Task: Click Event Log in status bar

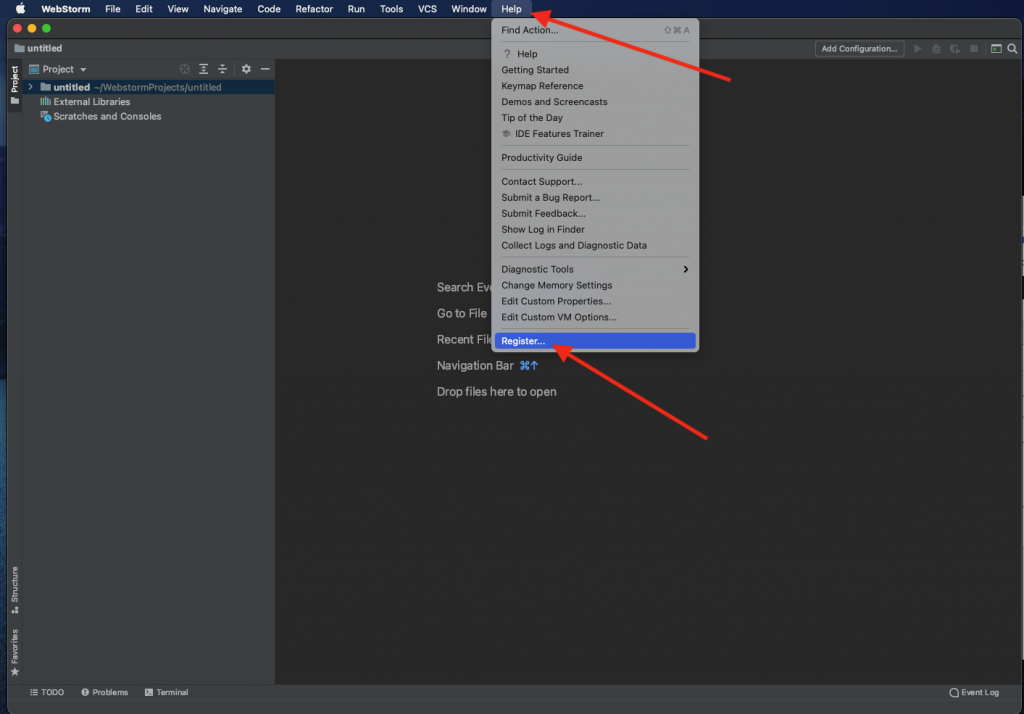Action: (x=974, y=692)
